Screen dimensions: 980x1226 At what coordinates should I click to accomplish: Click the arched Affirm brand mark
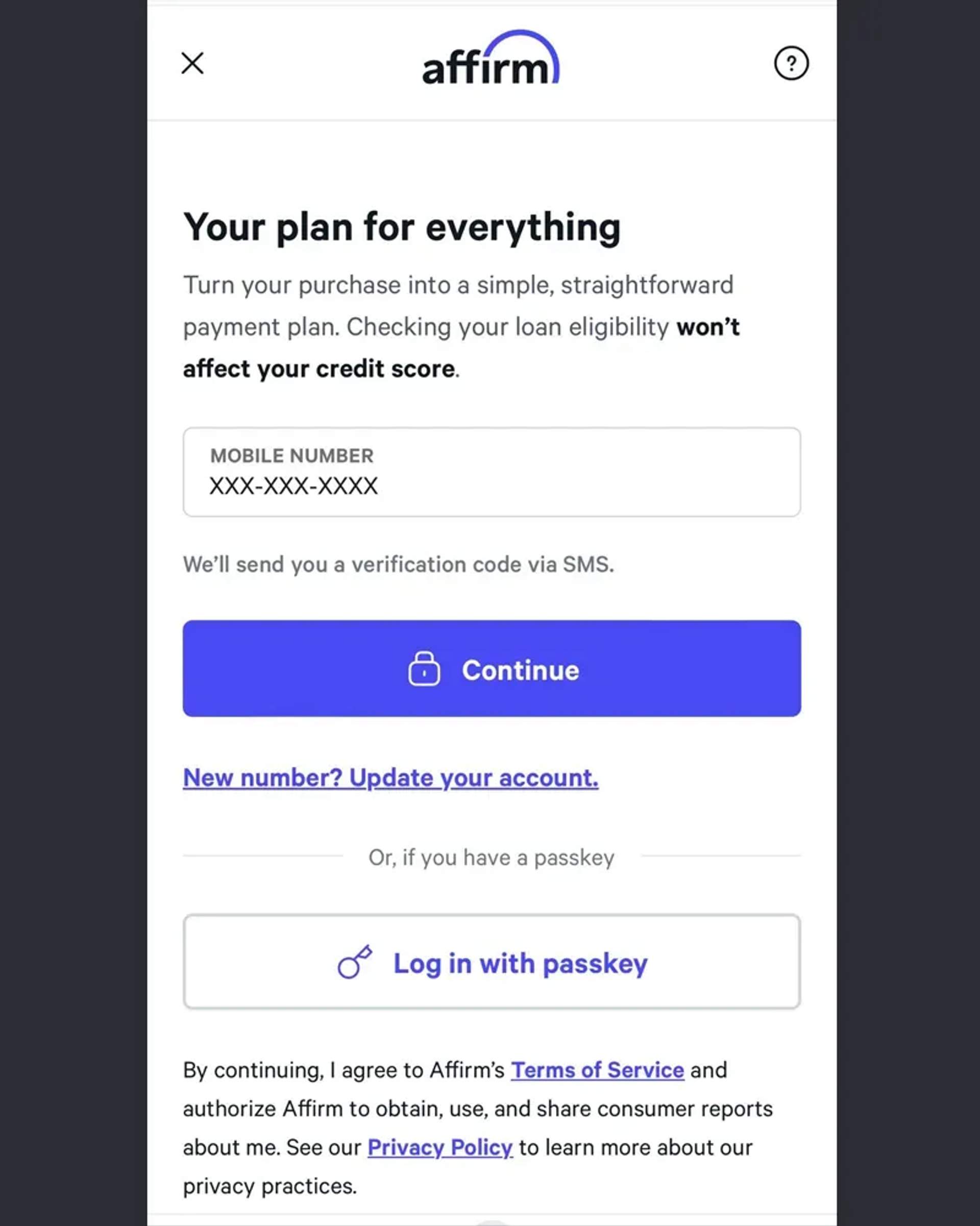click(491, 60)
